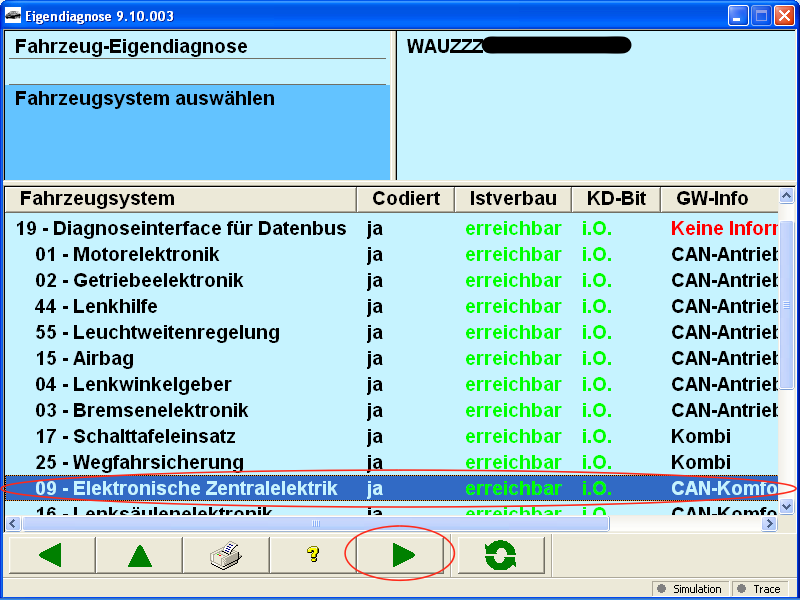Select 01 - Motorelektronik in the list
800x600 pixels.
(x=127, y=254)
